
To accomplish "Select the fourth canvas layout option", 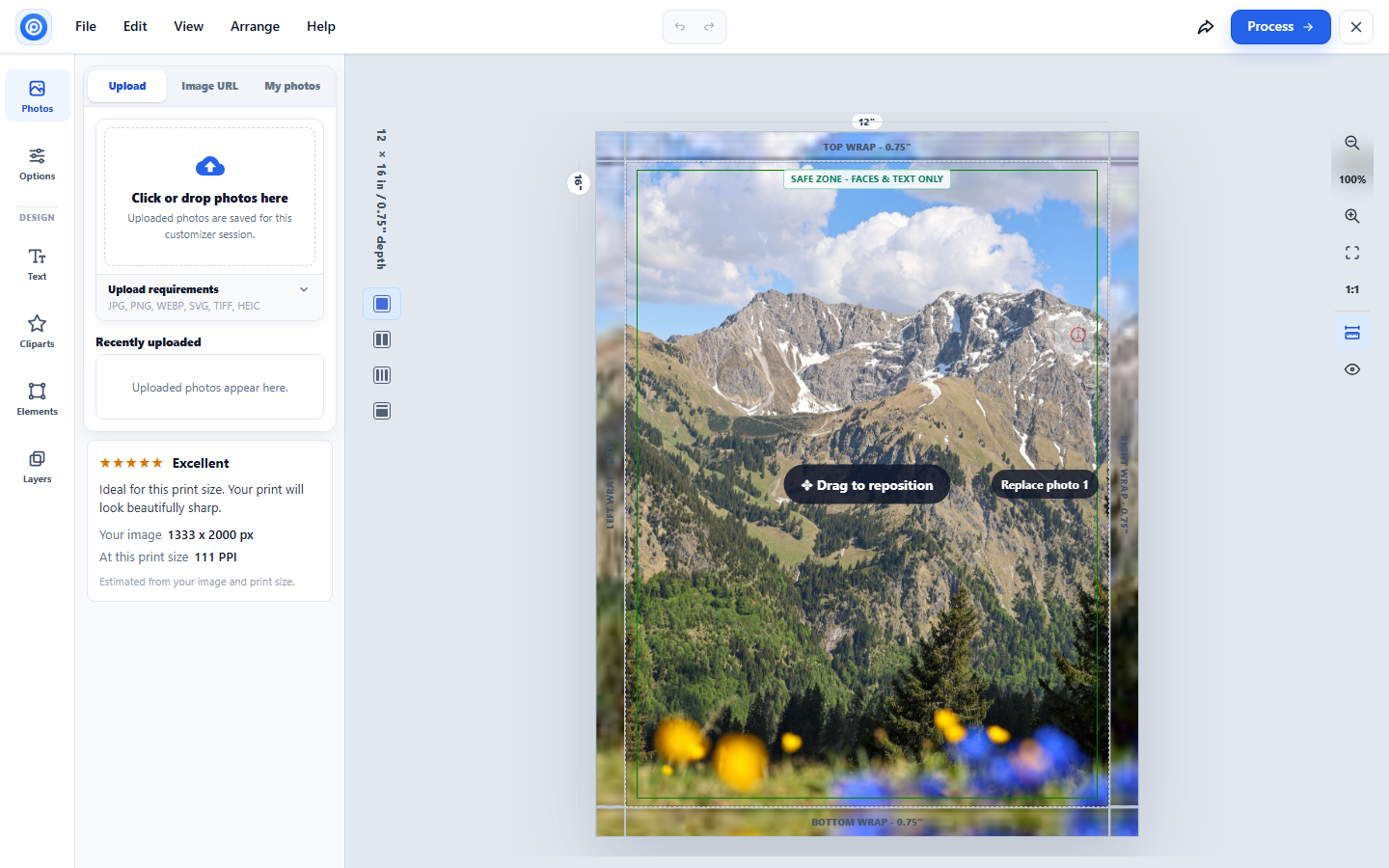I will (382, 411).
